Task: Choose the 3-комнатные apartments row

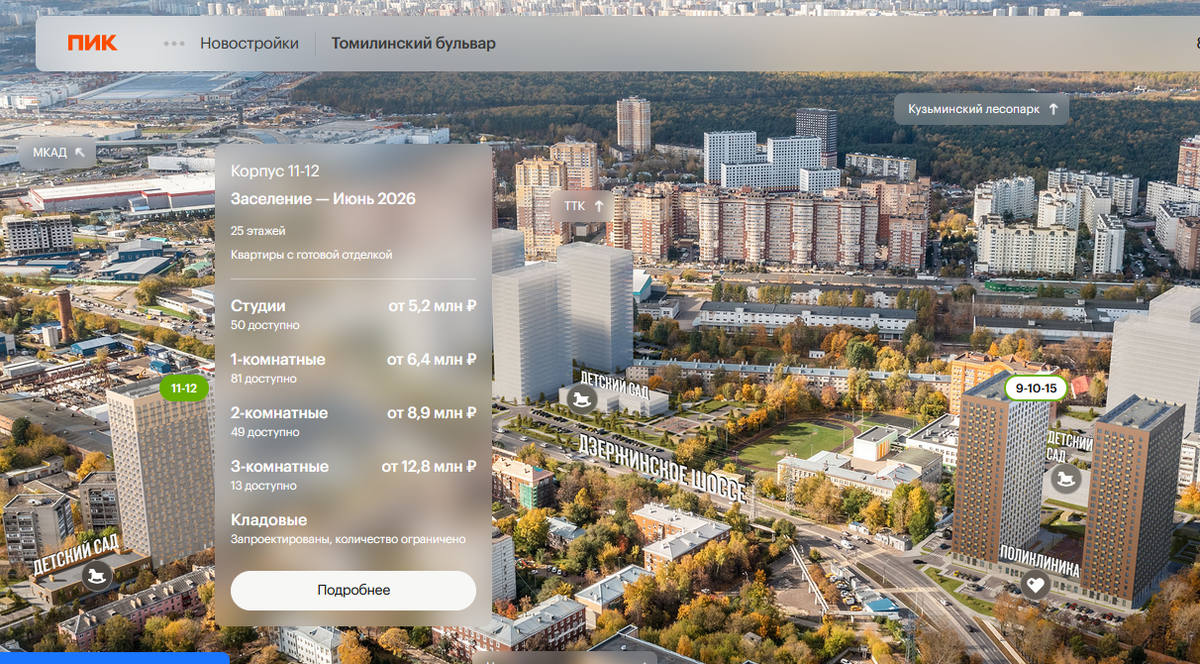Action: [x=353, y=475]
